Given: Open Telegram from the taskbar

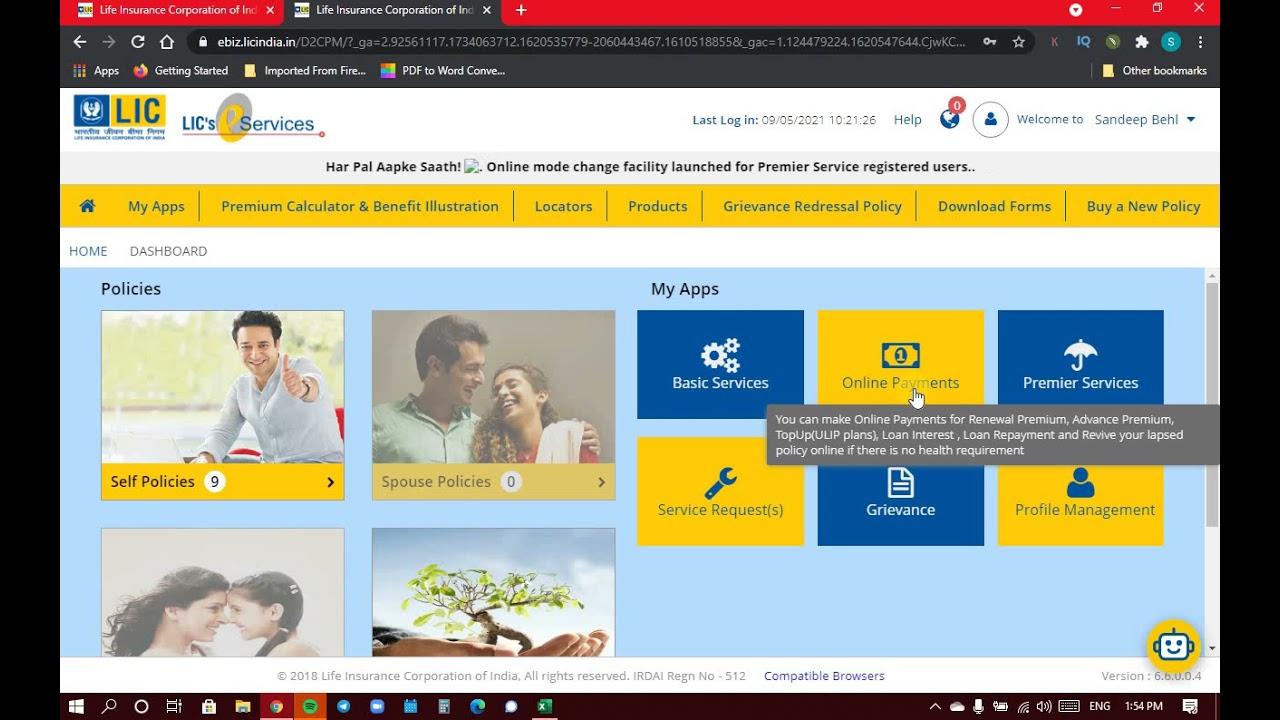Looking at the screenshot, I should [x=344, y=706].
